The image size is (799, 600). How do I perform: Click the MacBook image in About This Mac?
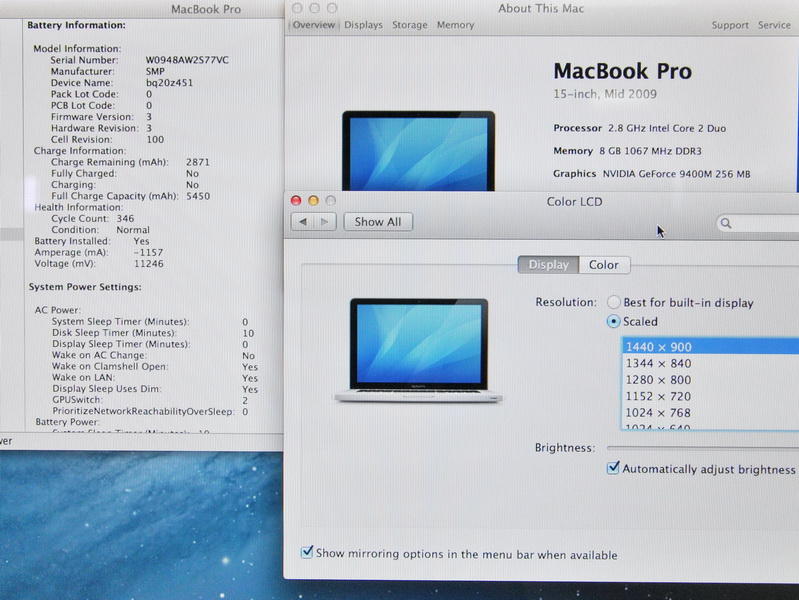point(418,151)
